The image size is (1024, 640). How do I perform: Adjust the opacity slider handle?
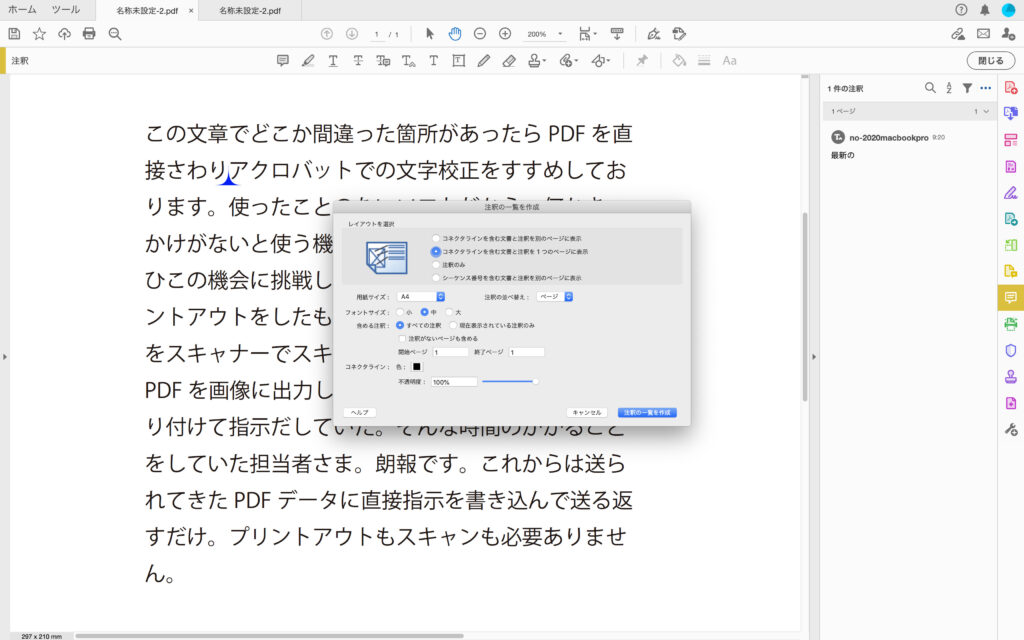(536, 381)
